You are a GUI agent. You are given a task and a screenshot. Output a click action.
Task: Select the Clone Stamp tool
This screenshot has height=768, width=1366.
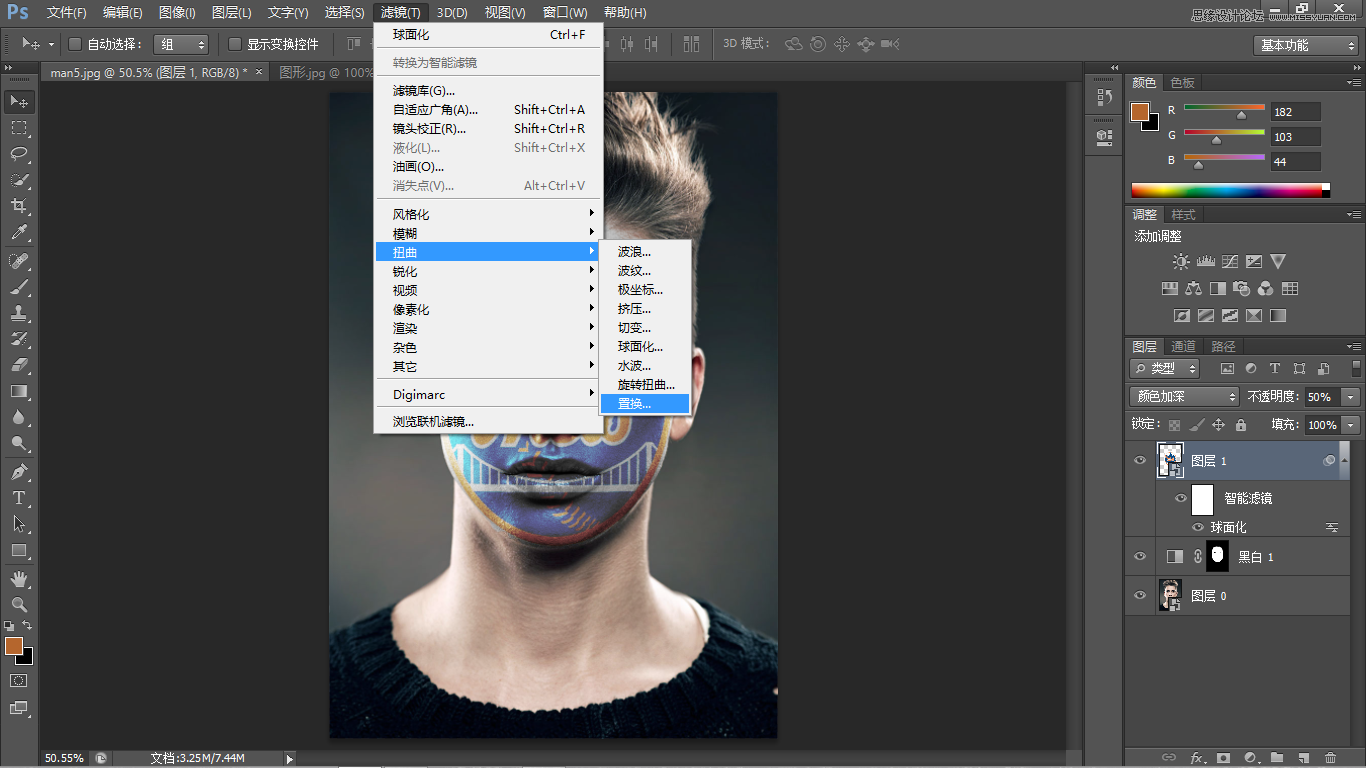pyautogui.click(x=19, y=313)
